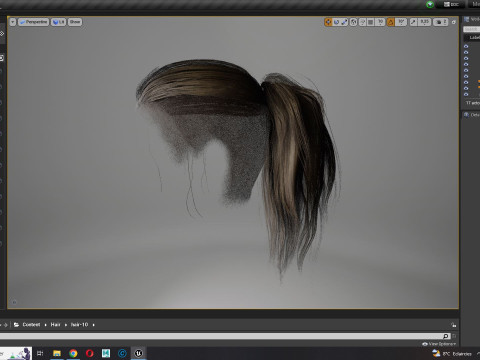
Task: Open the viewport Show menu
Action: (x=75, y=22)
